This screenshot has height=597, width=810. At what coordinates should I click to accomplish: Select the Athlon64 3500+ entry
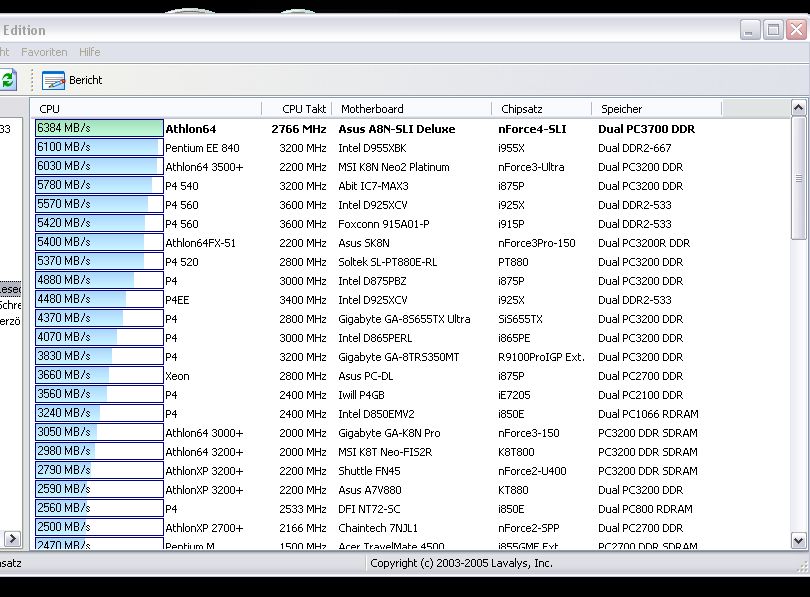click(x=204, y=167)
